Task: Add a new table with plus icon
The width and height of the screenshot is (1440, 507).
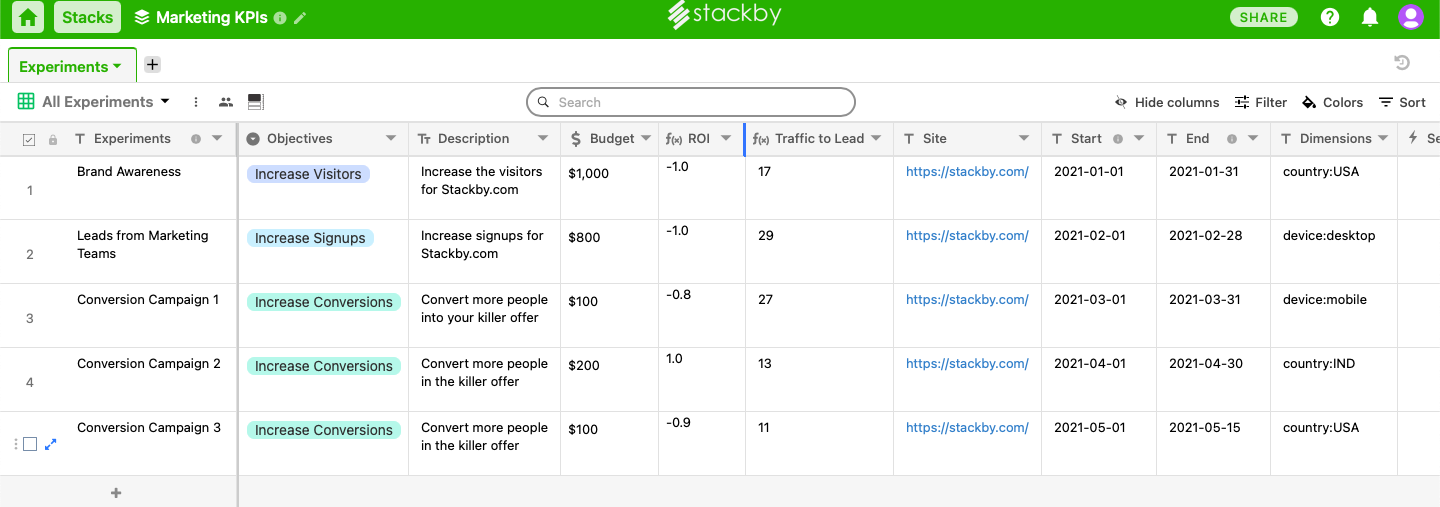Action: pos(152,65)
